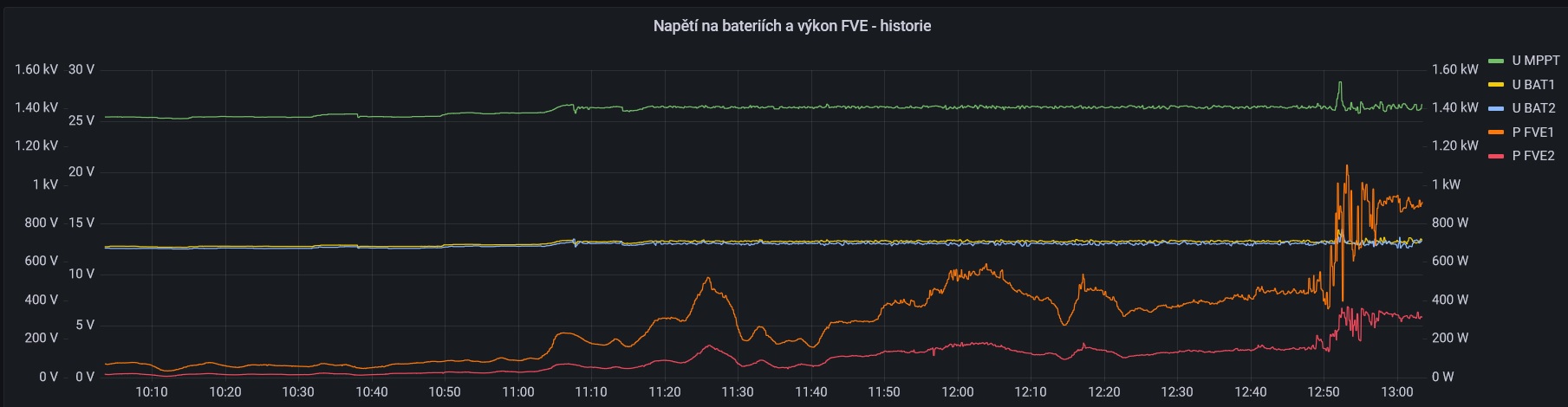Click the 600 V left axis label
The width and height of the screenshot is (1568, 407).
(42, 261)
